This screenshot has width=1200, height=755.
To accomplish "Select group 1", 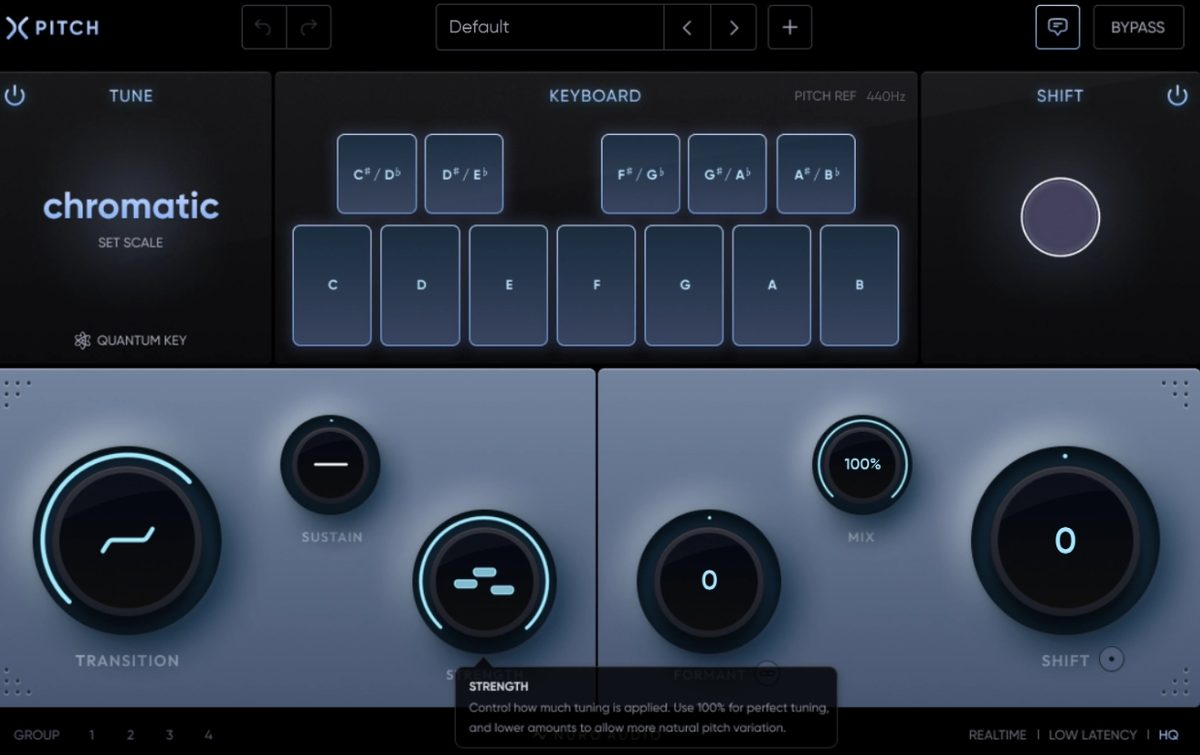I will (91, 735).
